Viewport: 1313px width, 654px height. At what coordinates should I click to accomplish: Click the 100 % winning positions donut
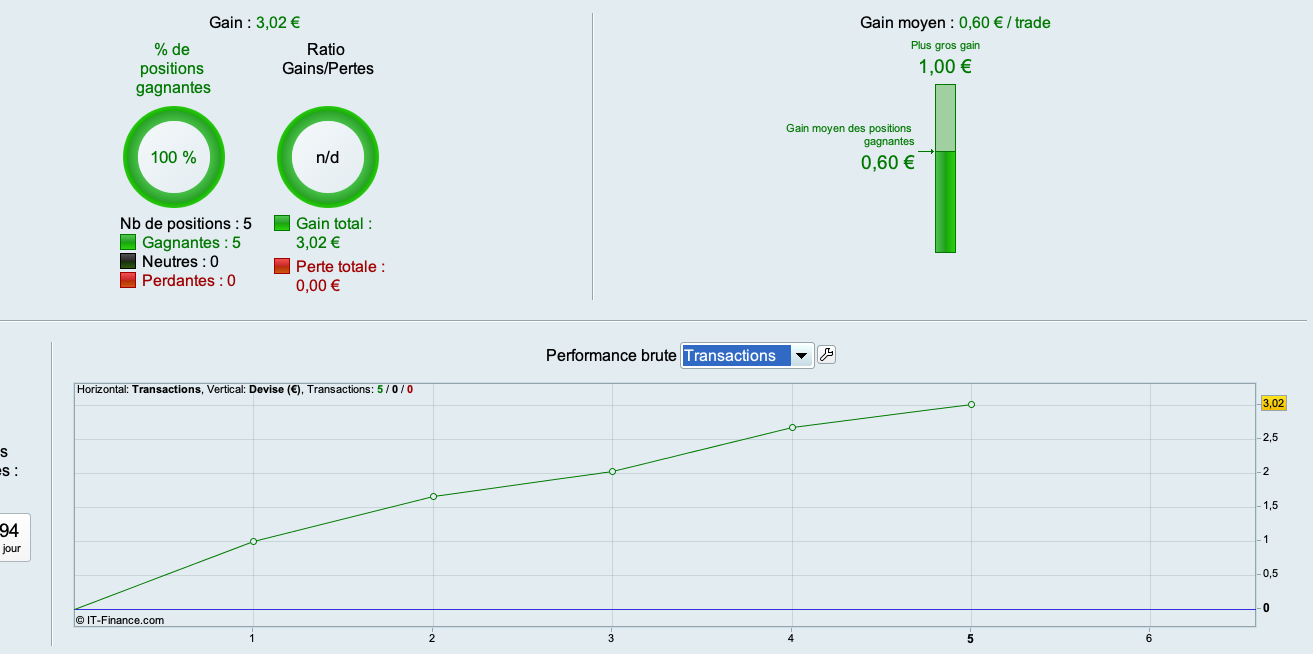click(174, 157)
